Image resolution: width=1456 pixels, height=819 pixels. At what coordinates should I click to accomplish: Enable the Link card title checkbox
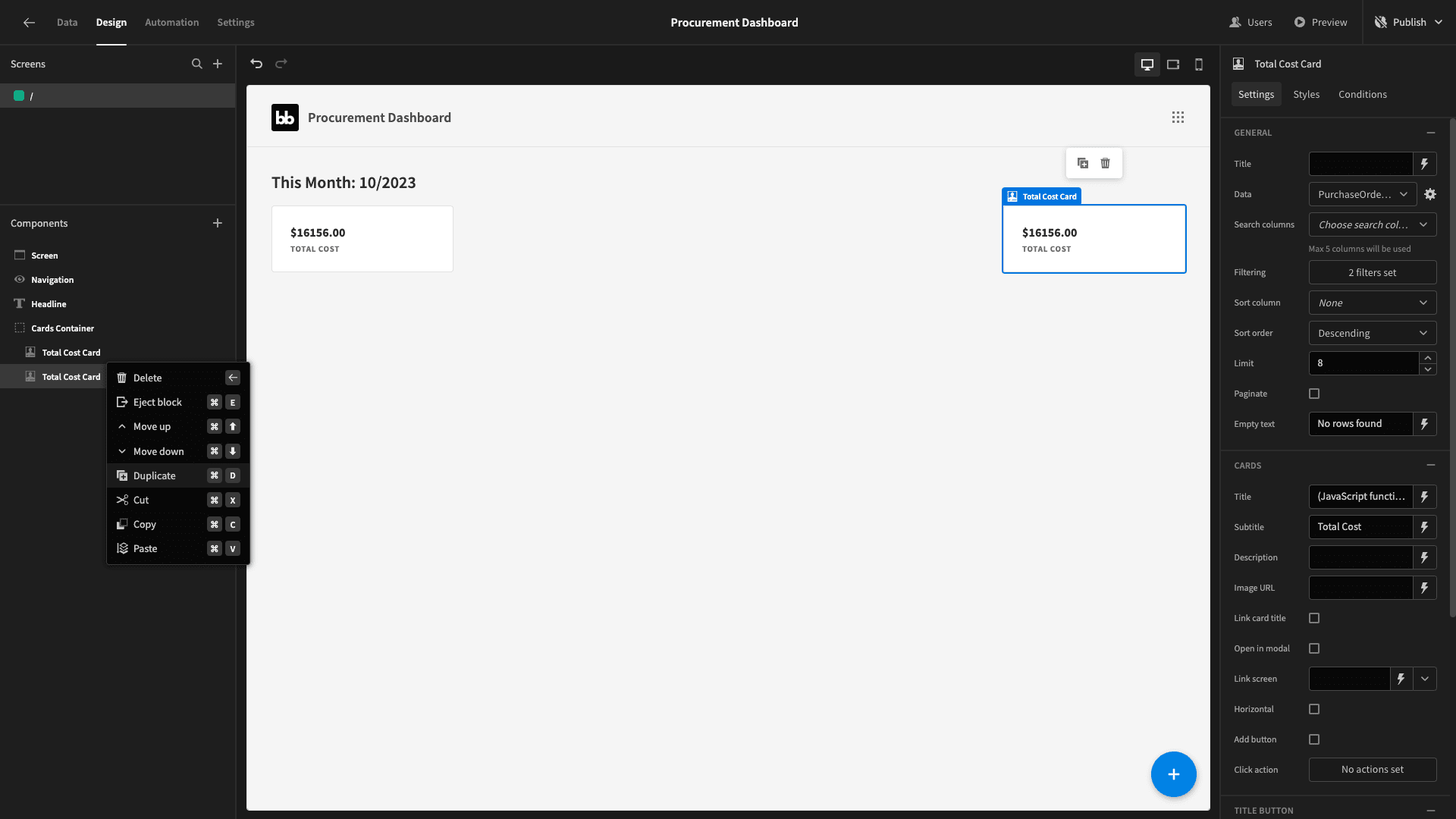click(1314, 618)
